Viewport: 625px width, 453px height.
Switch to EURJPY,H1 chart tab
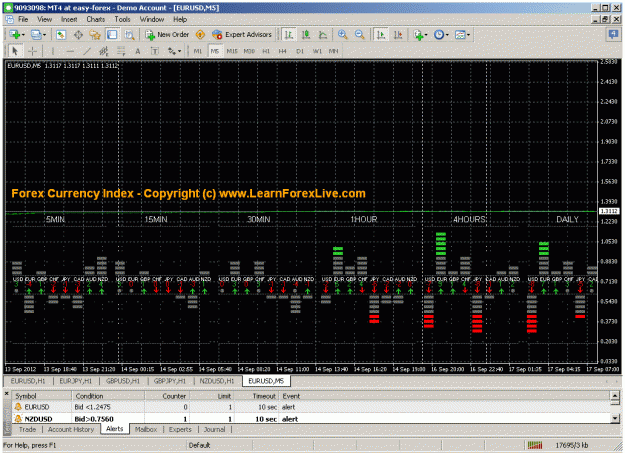point(75,381)
